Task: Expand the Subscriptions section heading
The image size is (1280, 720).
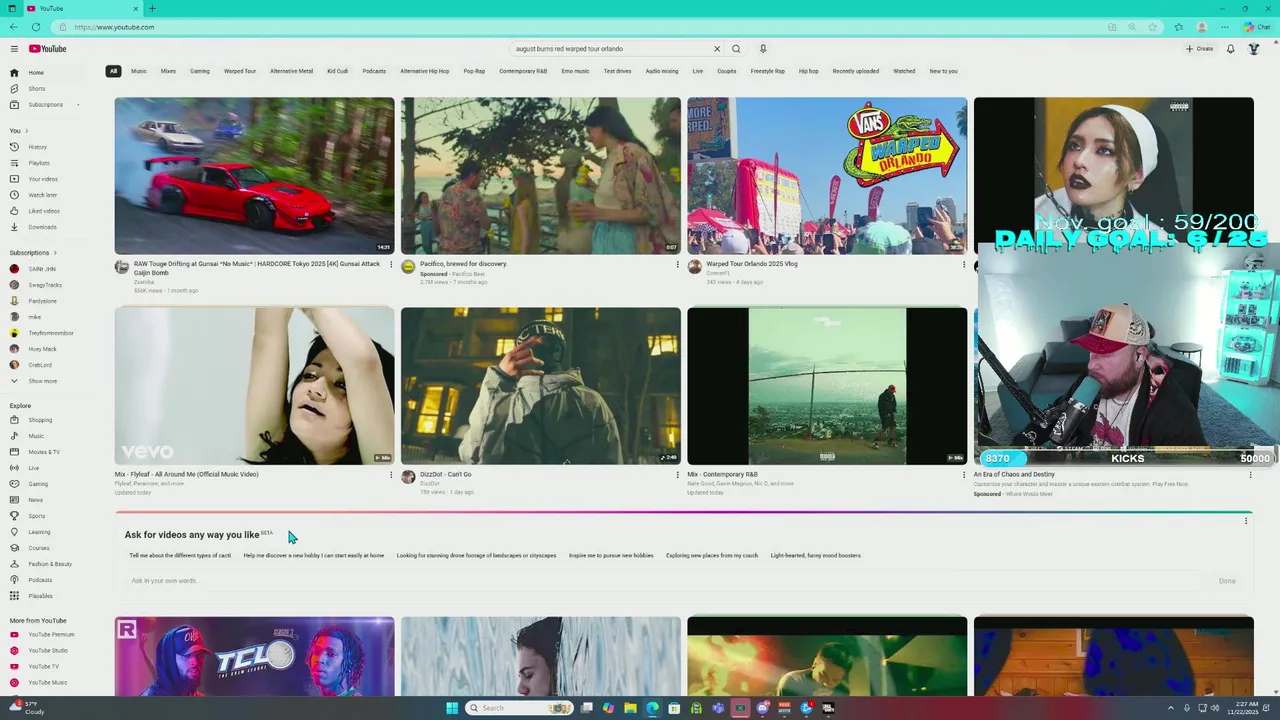Action: (x=33, y=253)
